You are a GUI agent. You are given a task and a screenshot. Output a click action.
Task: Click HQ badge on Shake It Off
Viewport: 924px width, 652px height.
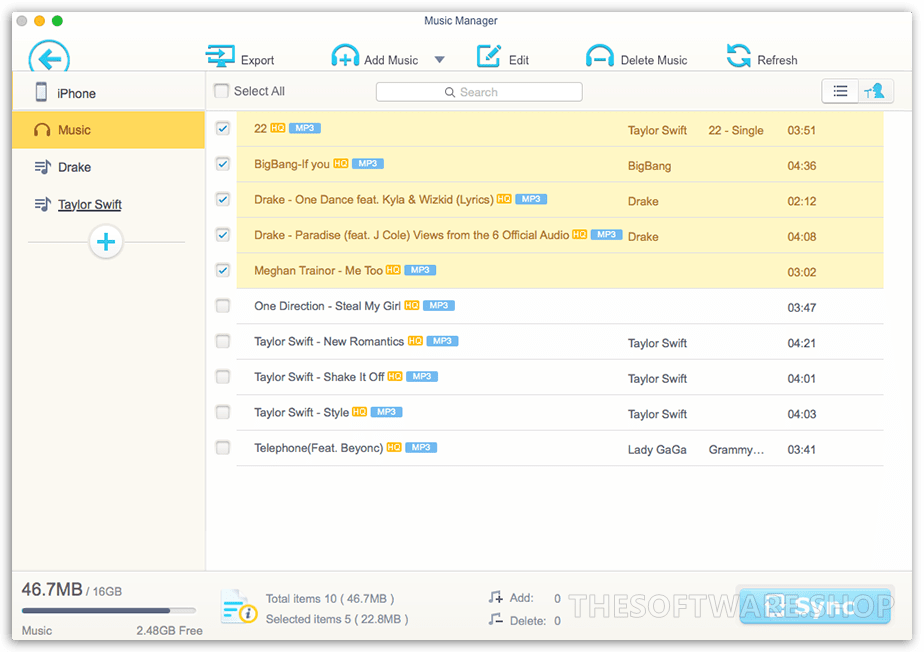click(395, 376)
